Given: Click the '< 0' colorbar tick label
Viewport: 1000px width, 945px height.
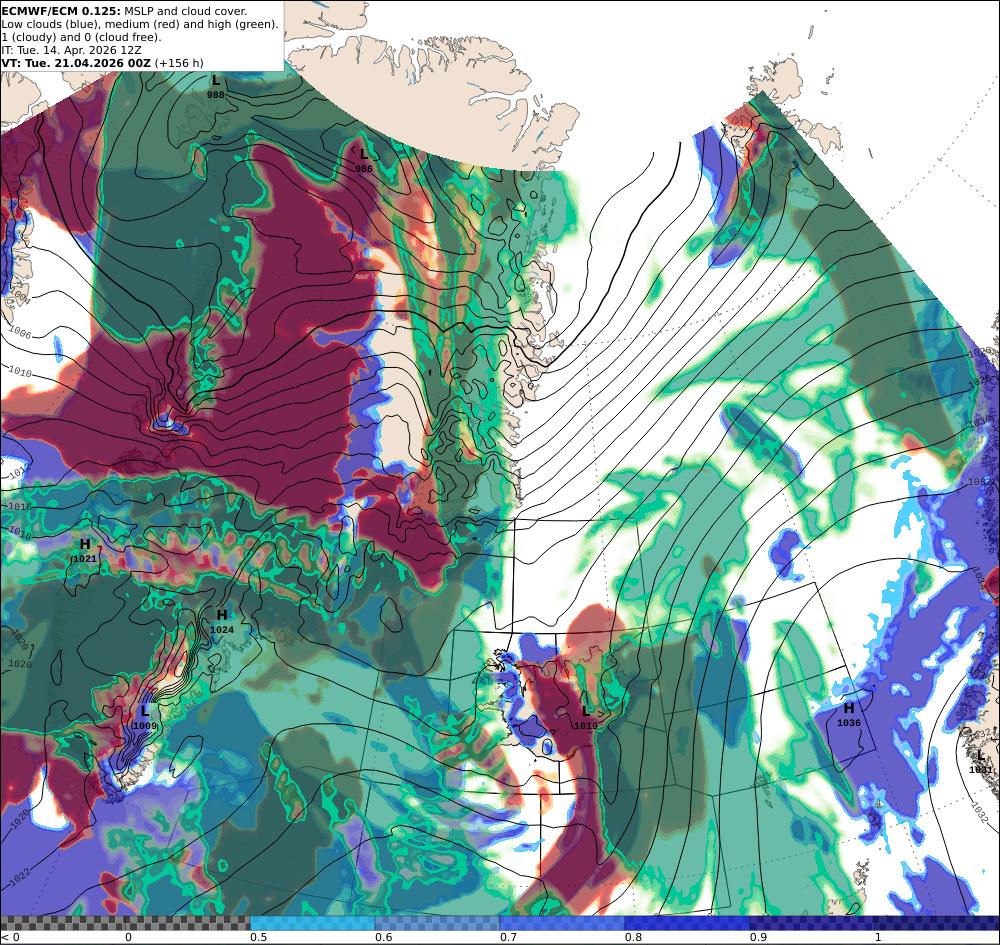Looking at the screenshot, I should click(11, 937).
